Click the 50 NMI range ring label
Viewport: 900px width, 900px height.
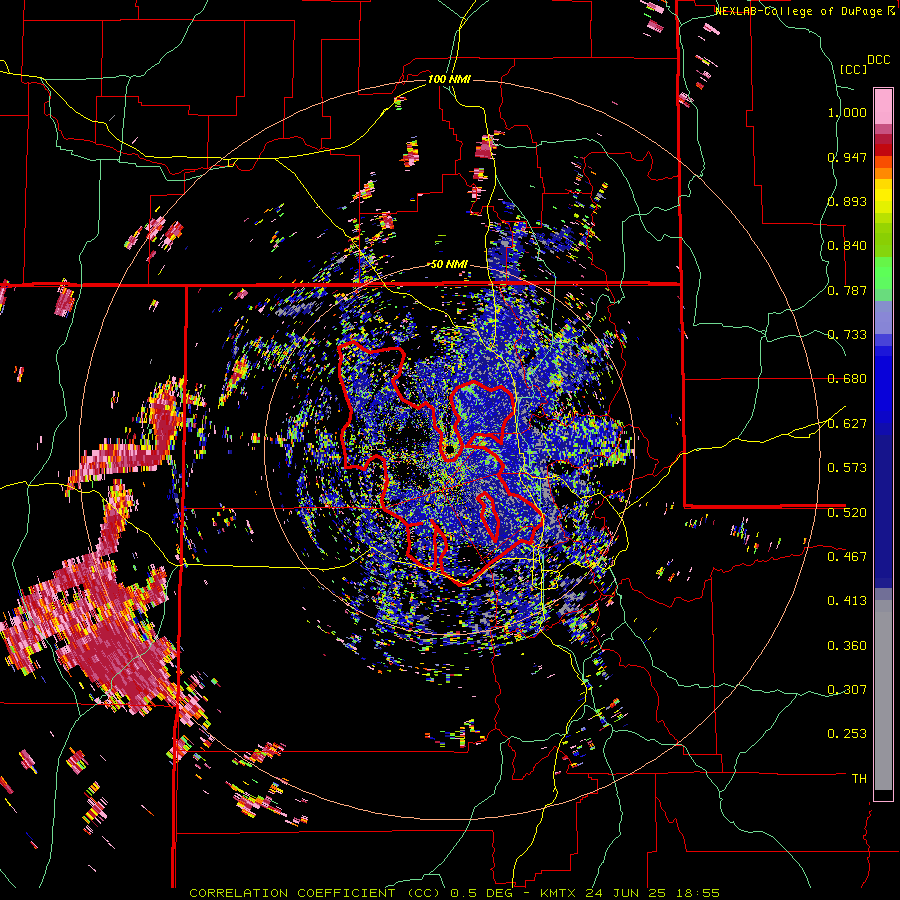click(x=449, y=264)
